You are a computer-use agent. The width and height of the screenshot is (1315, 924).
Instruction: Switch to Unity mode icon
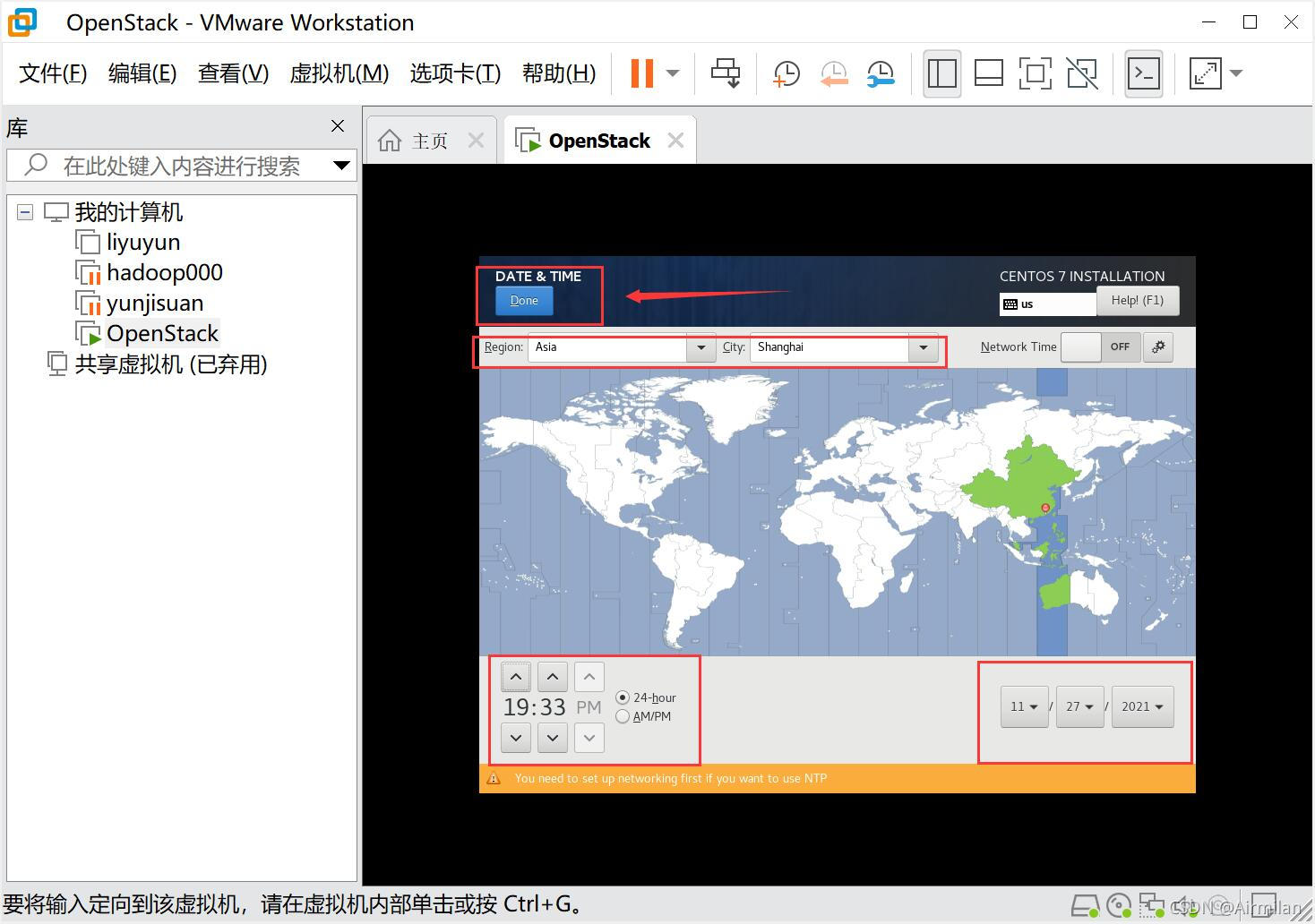pyautogui.click(x=1082, y=73)
